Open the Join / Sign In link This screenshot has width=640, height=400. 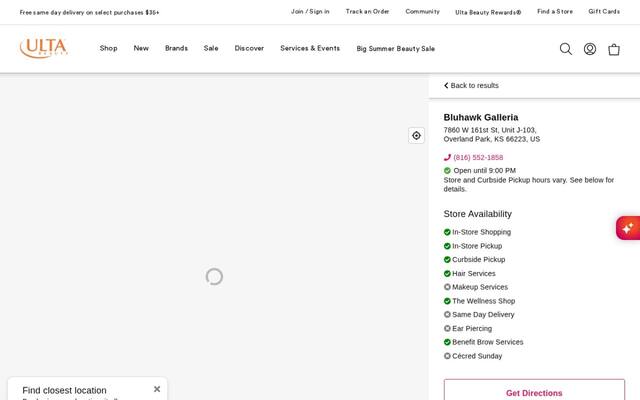310,11
